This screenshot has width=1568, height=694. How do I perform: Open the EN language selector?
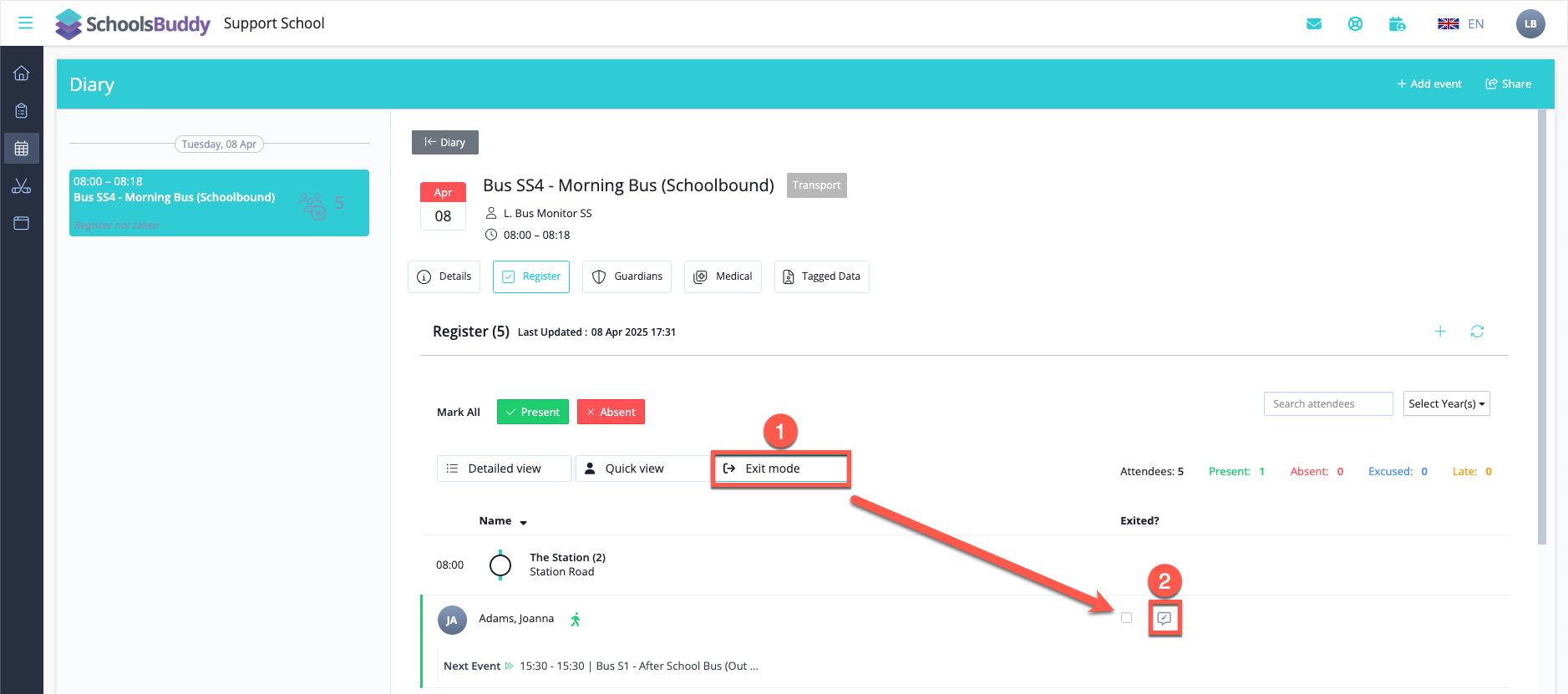pyautogui.click(x=1461, y=23)
